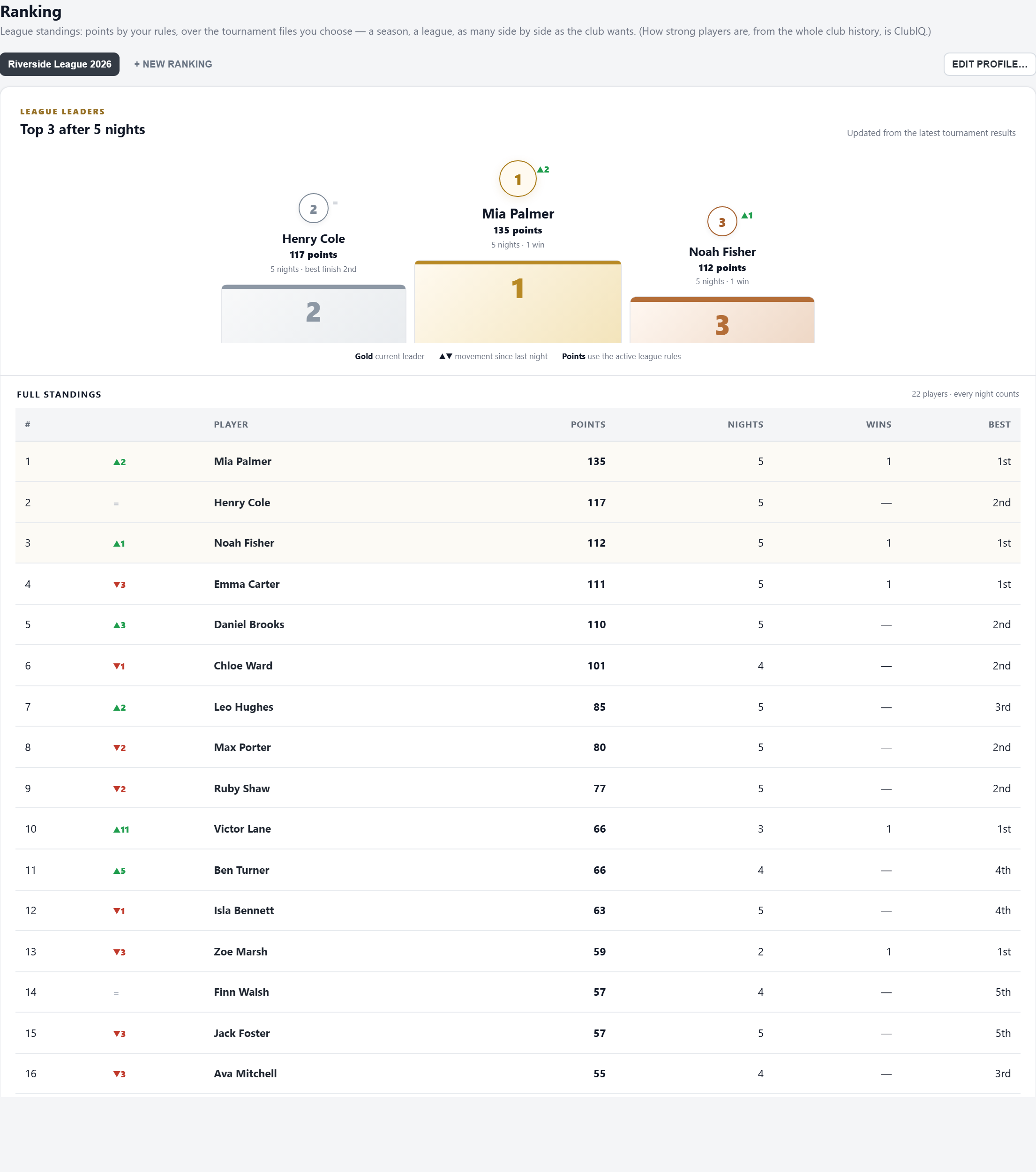Click the silver second-place podium block

click(314, 314)
